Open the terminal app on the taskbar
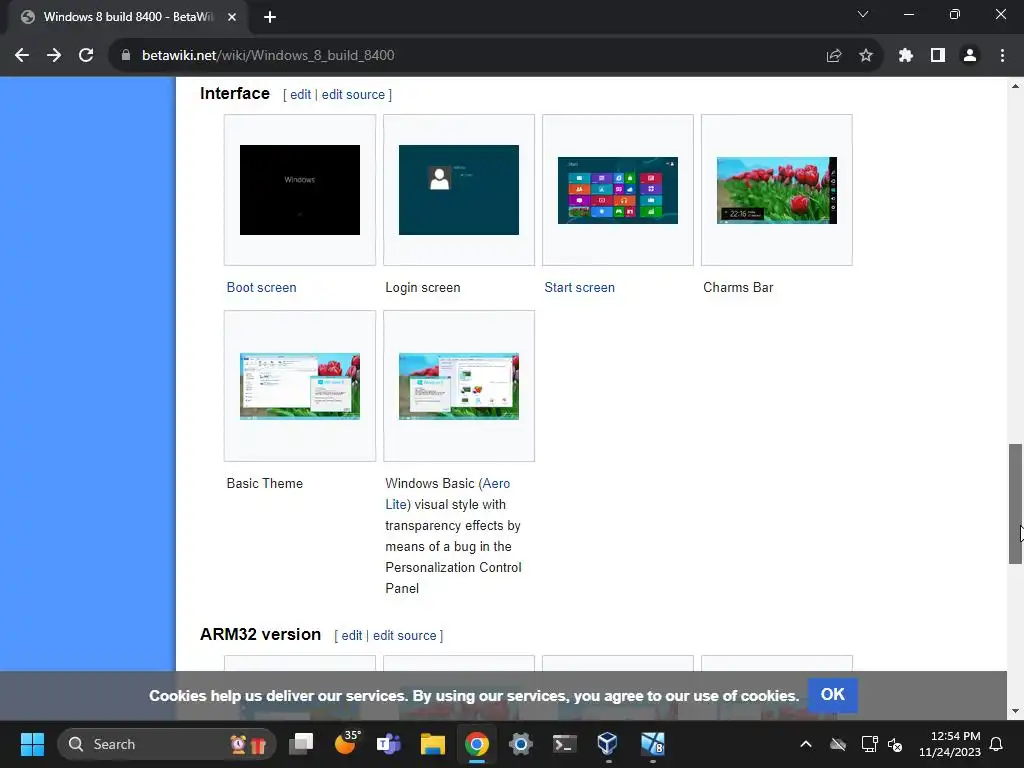Image resolution: width=1024 pixels, height=768 pixels. [x=564, y=744]
